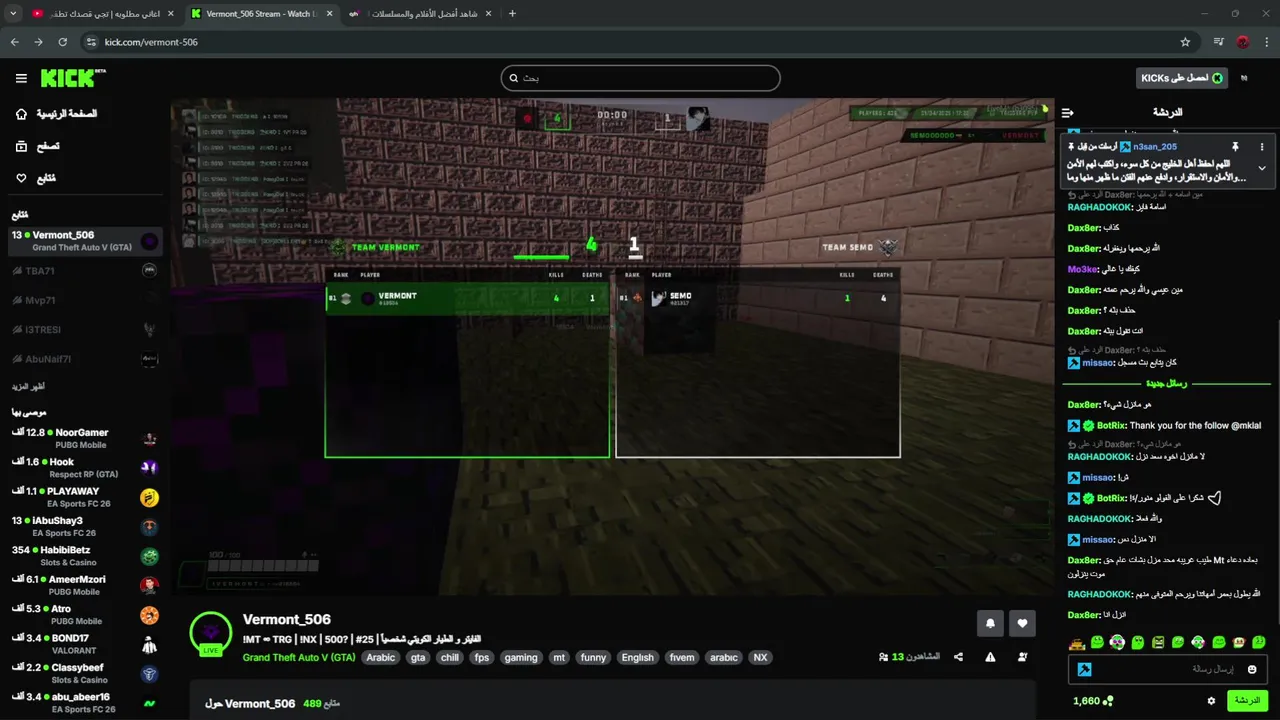This screenshot has height=720, width=1280.
Task: Open AmeerMzori recommended channel
Action: point(85,585)
